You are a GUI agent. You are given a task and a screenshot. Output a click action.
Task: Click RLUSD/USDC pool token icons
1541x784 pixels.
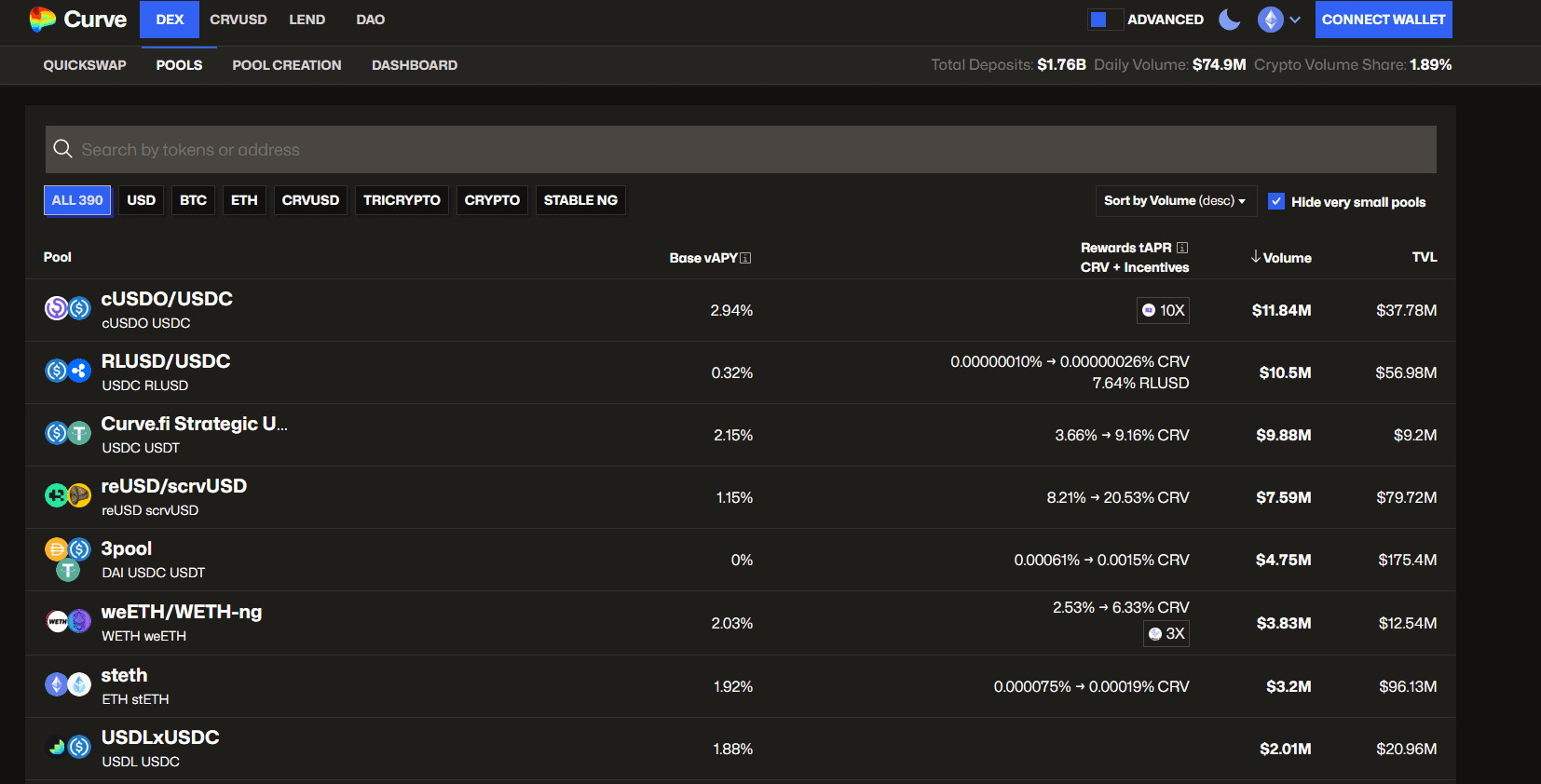pos(68,371)
